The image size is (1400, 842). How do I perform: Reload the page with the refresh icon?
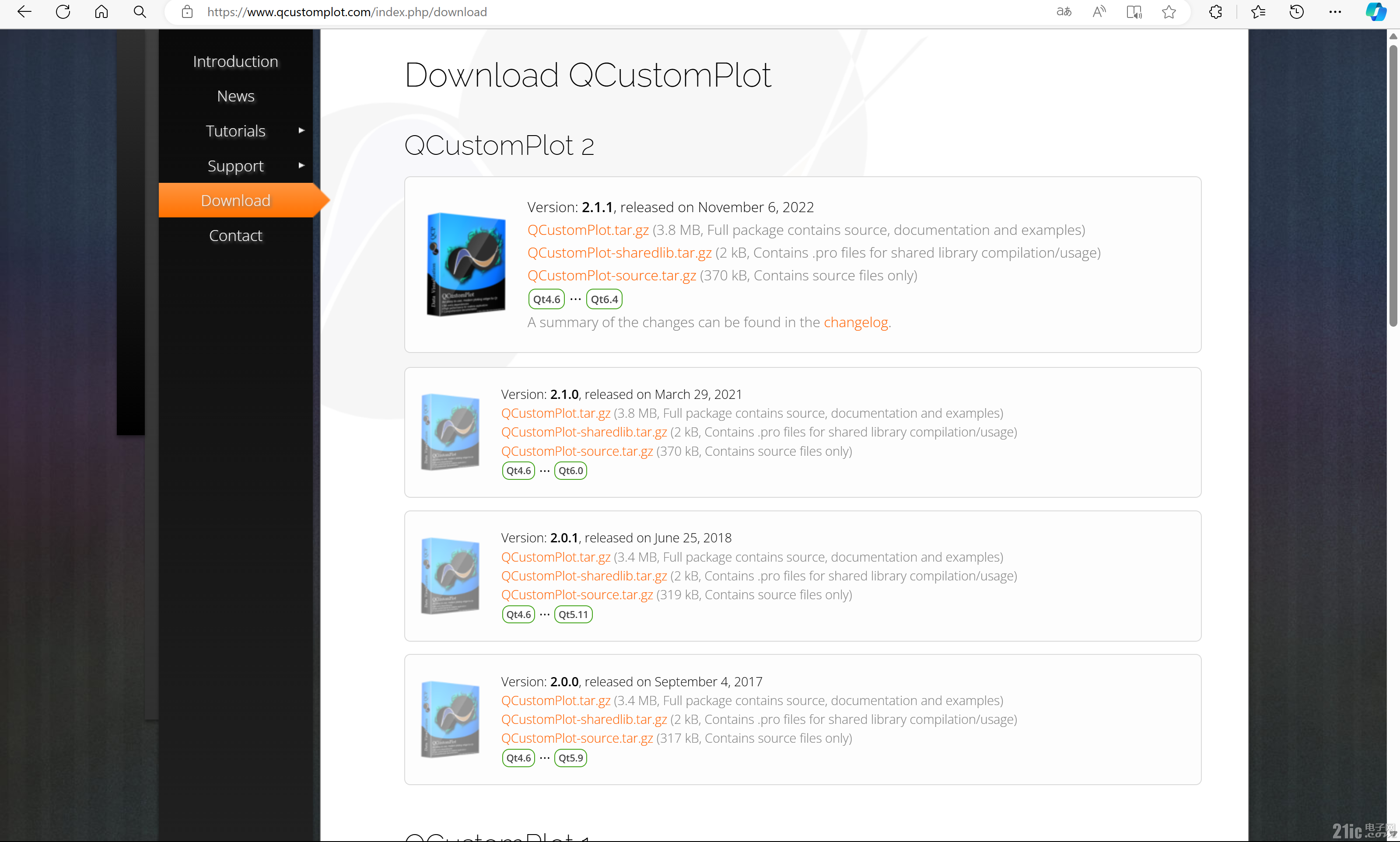click(63, 12)
